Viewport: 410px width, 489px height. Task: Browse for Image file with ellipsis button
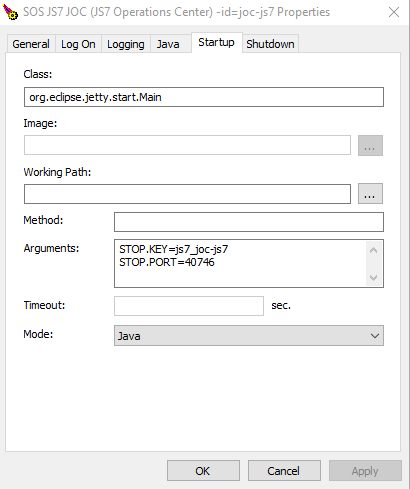(370, 145)
